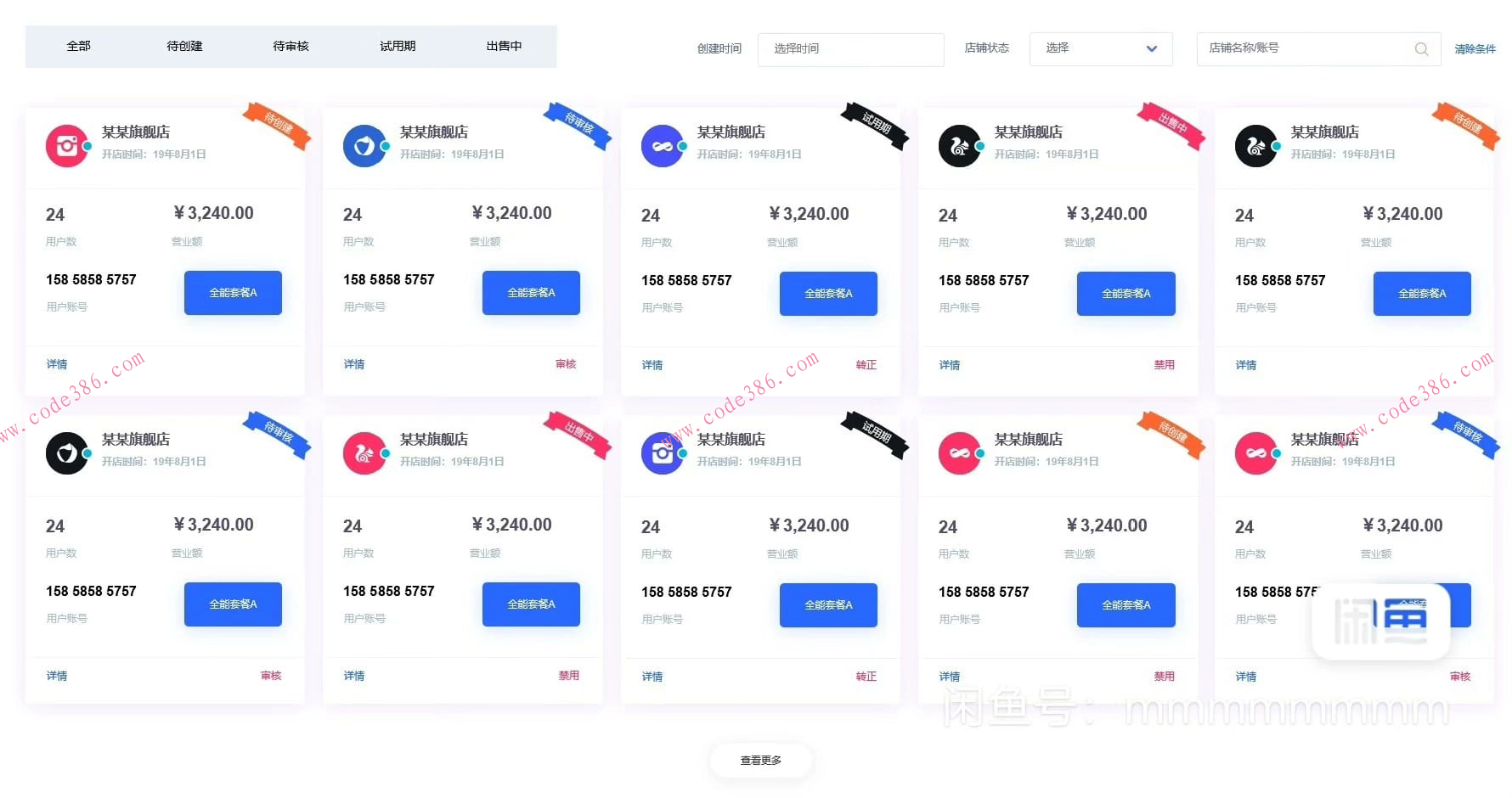Image resolution: width=1512 pixels, height=798 pixels.
Task: Select the 出售中 tab
Action: 504,46
